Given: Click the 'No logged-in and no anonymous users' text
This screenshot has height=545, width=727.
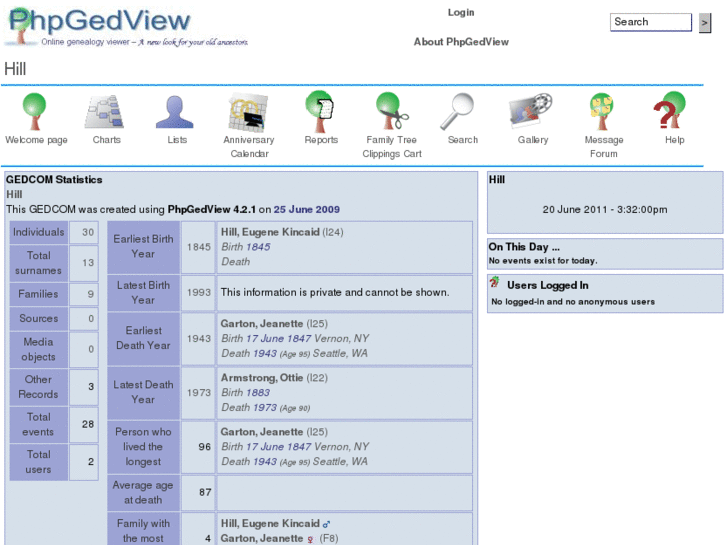Looking at the screenshot, I should point(573,301).
